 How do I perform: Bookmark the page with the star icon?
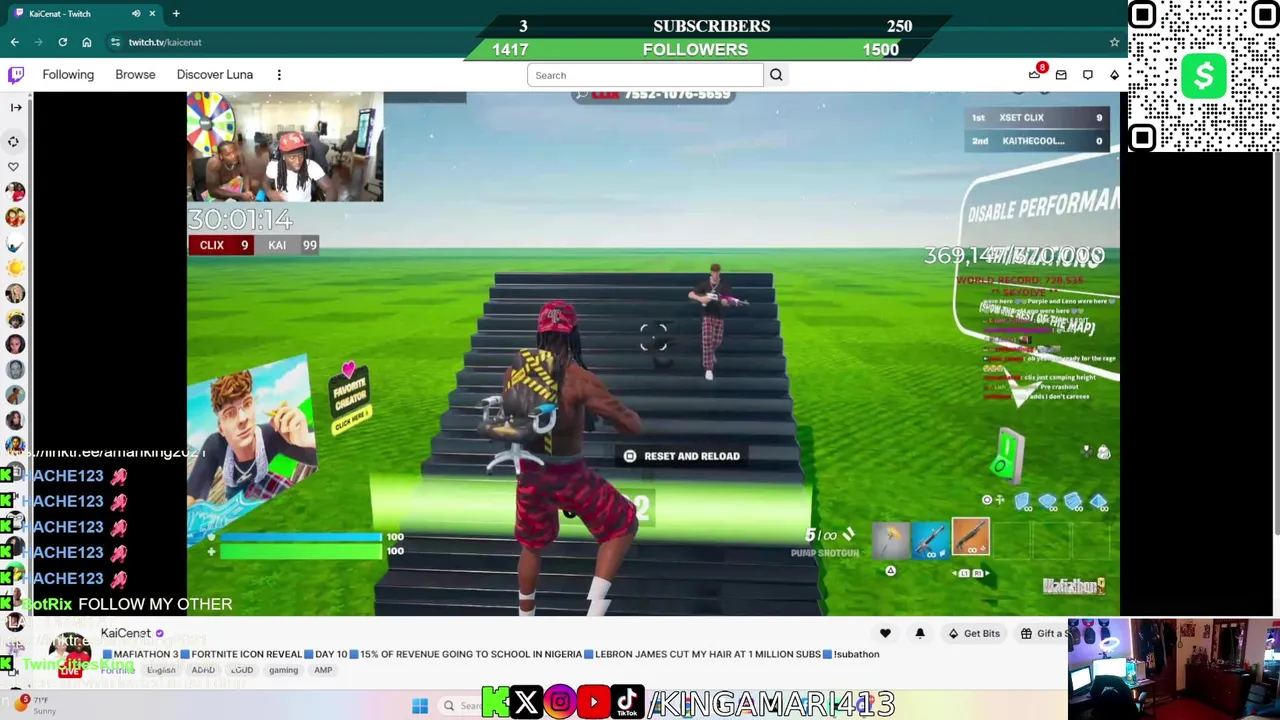point(1114,42)
